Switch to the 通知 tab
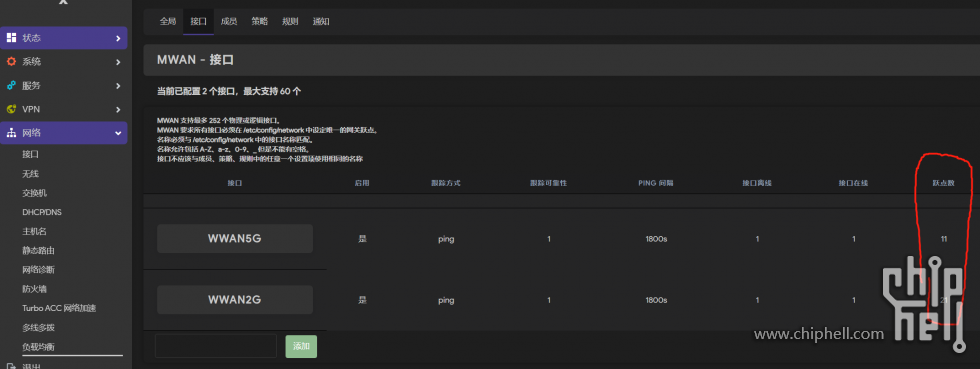Viewport: 980px width, 369px height. [x=321, y=21]
